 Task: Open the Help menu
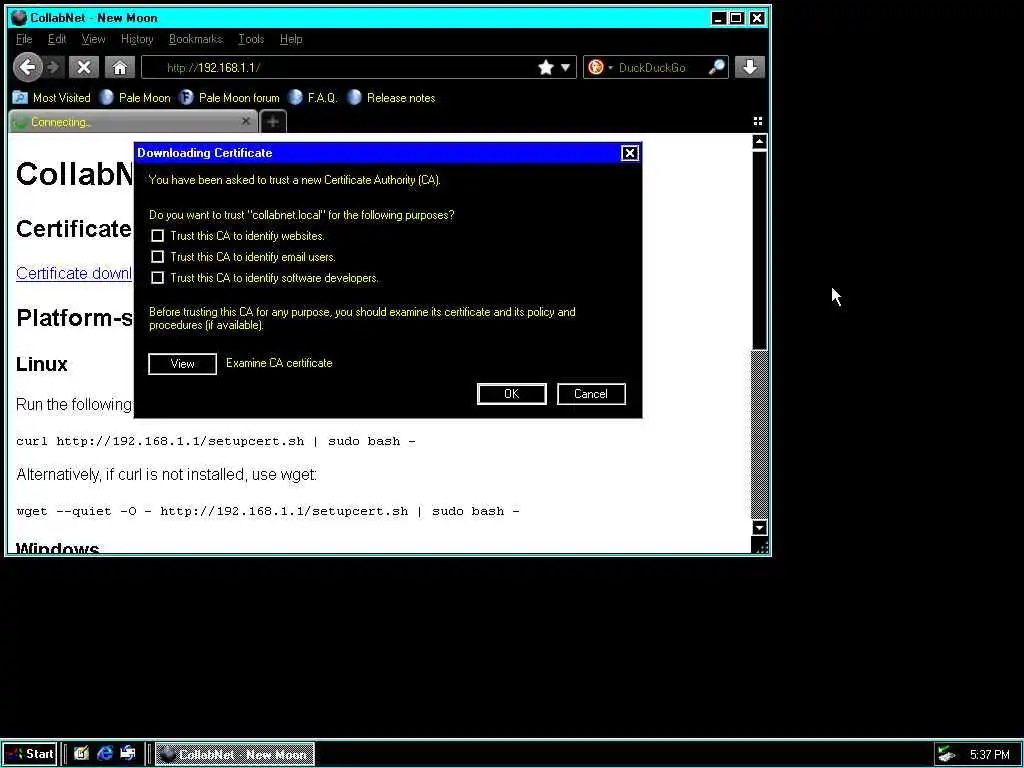pos(291,39)
